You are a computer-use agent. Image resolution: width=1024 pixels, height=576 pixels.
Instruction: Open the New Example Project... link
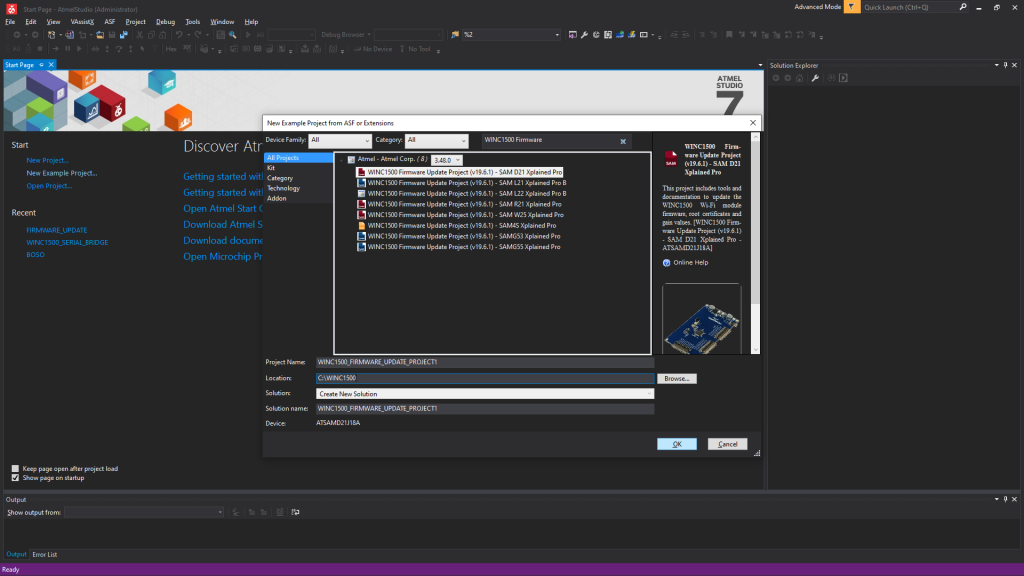point(61,173)
